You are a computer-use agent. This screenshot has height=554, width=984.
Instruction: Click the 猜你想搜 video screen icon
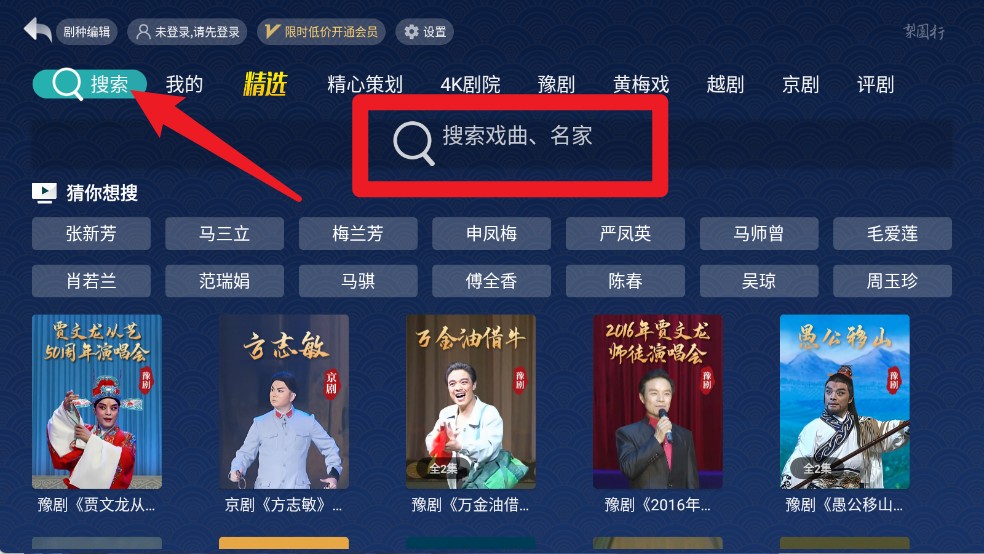pyautogui.click(x=44, y=193)
